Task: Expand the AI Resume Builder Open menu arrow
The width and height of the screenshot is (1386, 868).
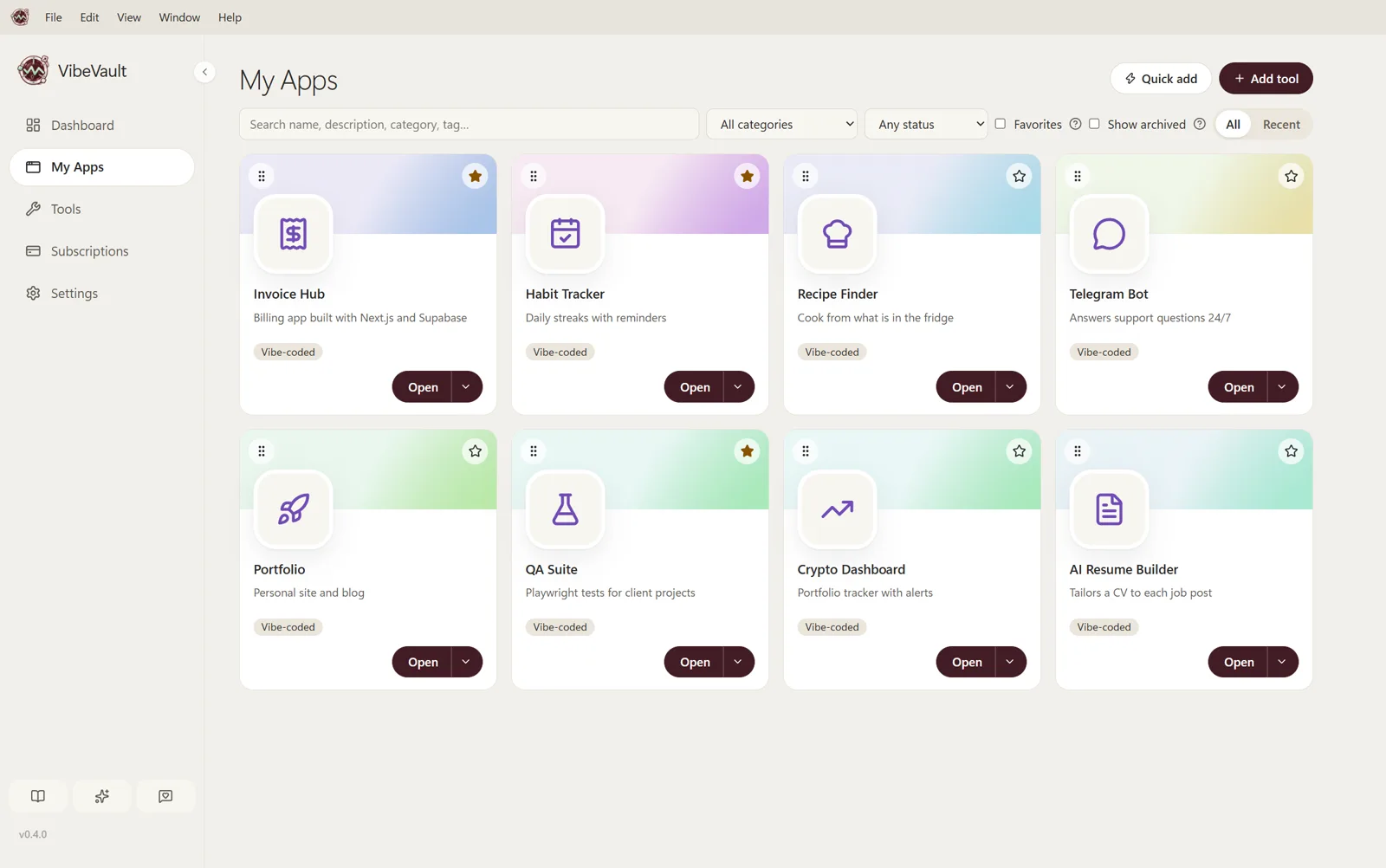Action: [x=1283, y=662]
